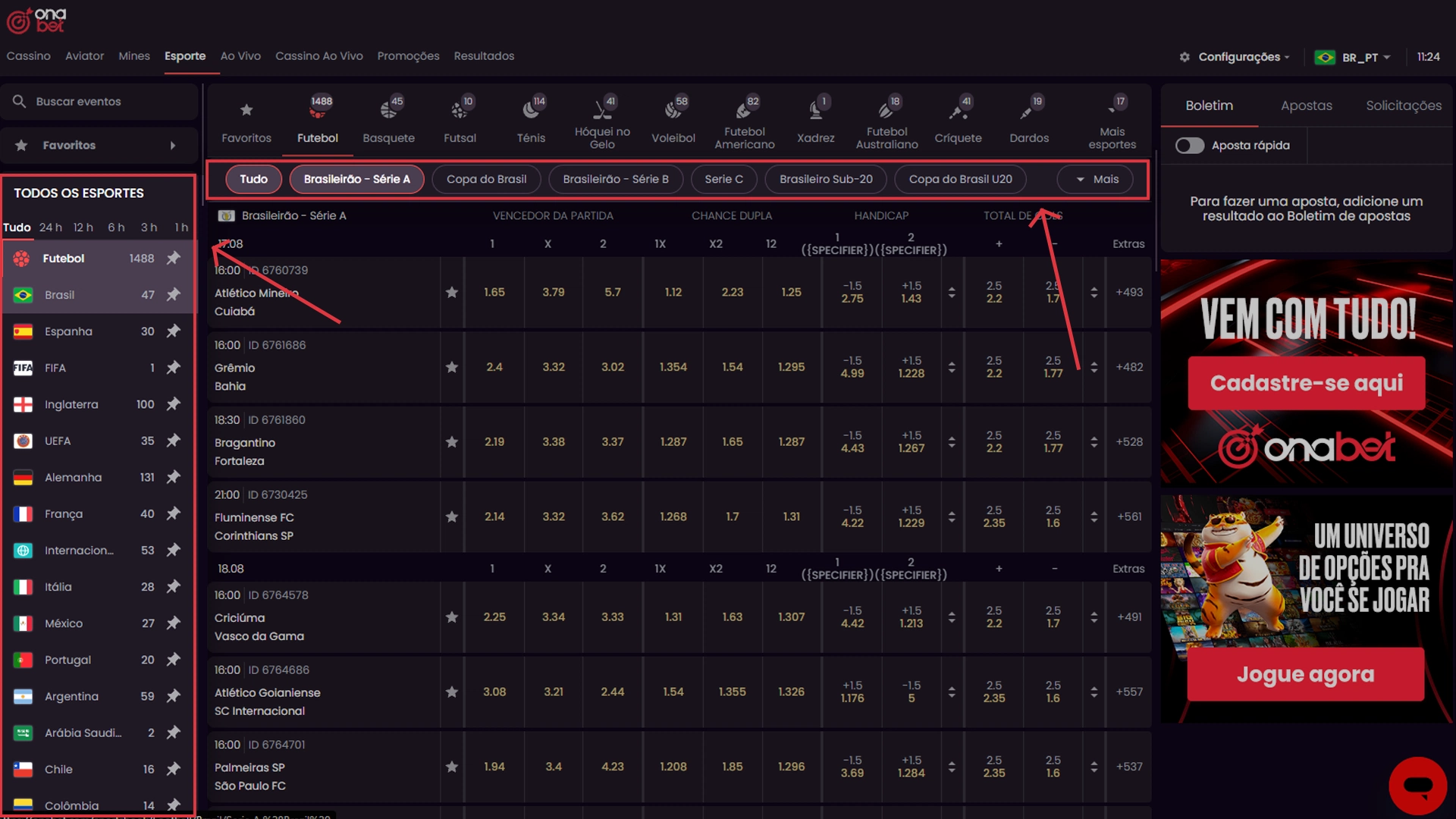Go to Ao Vivo section
Viewport: 1456px width, 819px height.
tap(240, 56)
